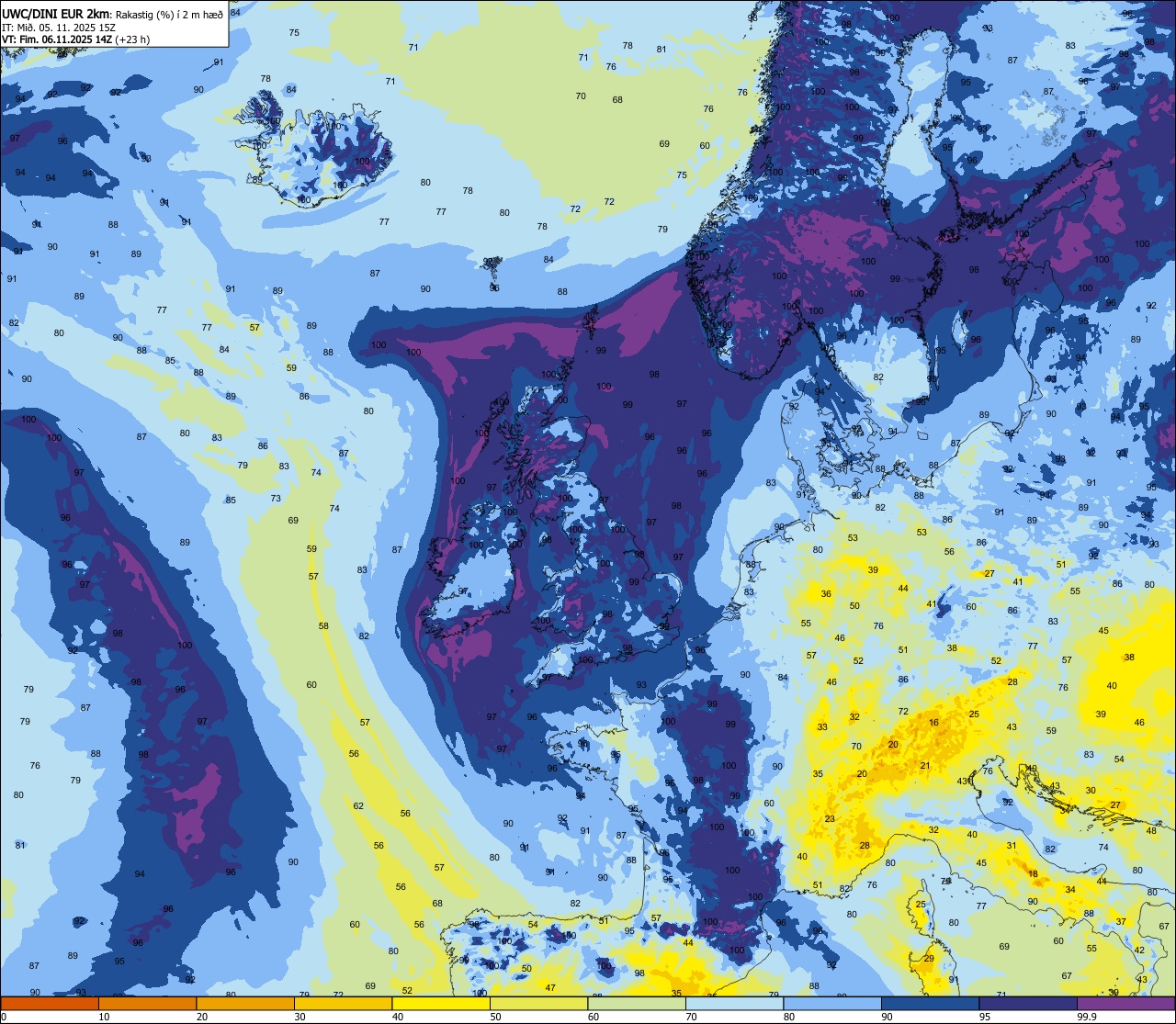Select the 80–90 light blue legend segment
This screenshot has height=1024, width=1176.
831,1003
